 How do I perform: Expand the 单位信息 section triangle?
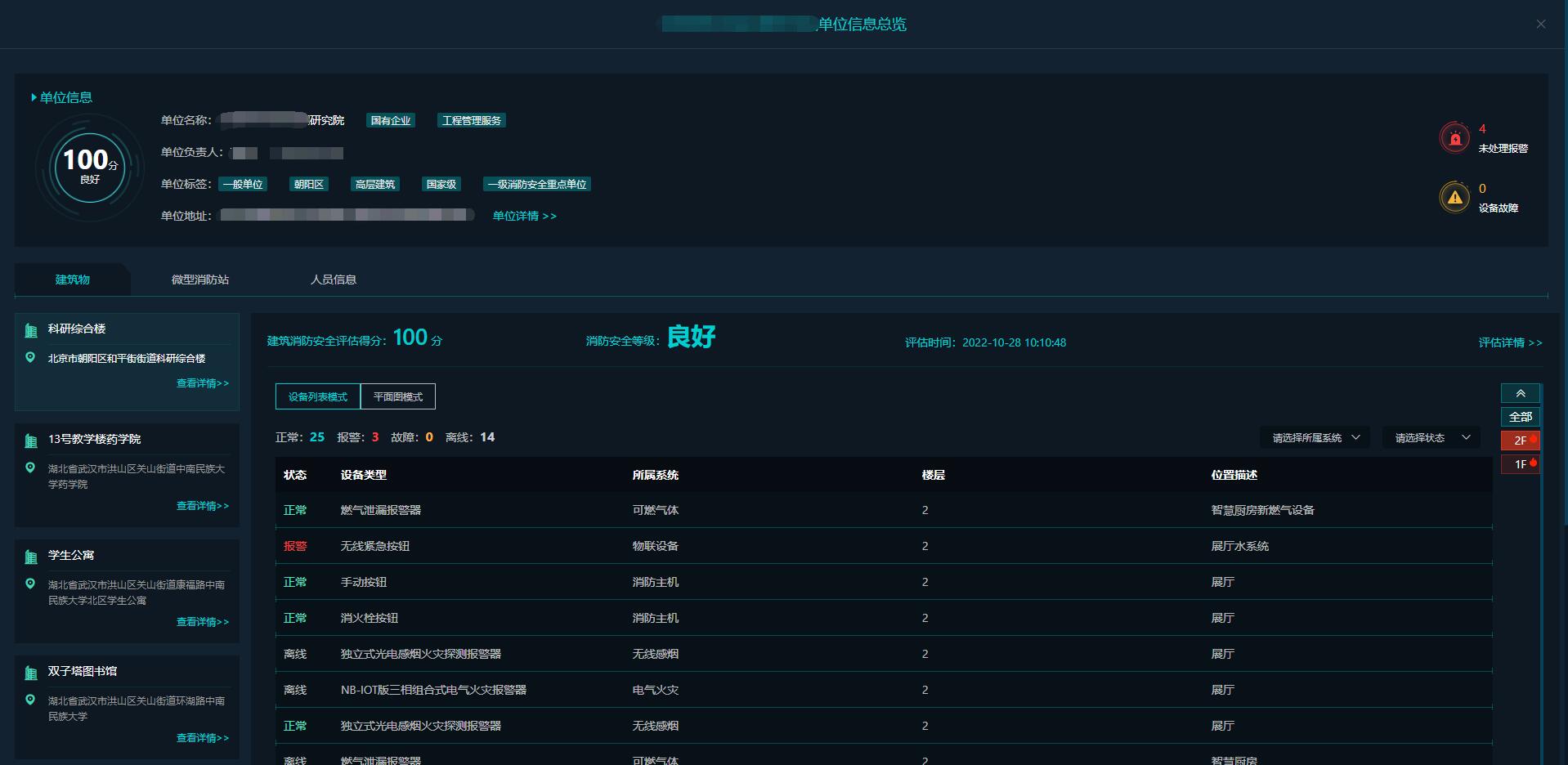coord(34,97)
